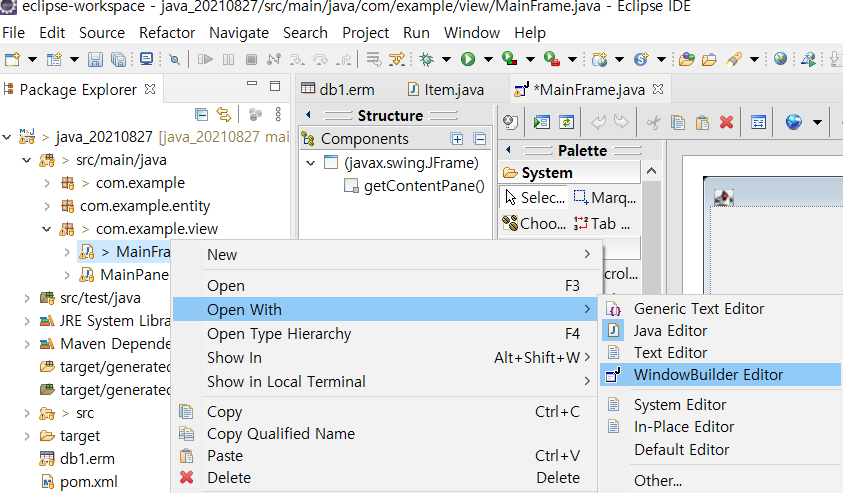843x493 pixels.
Task: Choose WindowBuilder Editor from Open With submenu
Action: coord(719,375)
